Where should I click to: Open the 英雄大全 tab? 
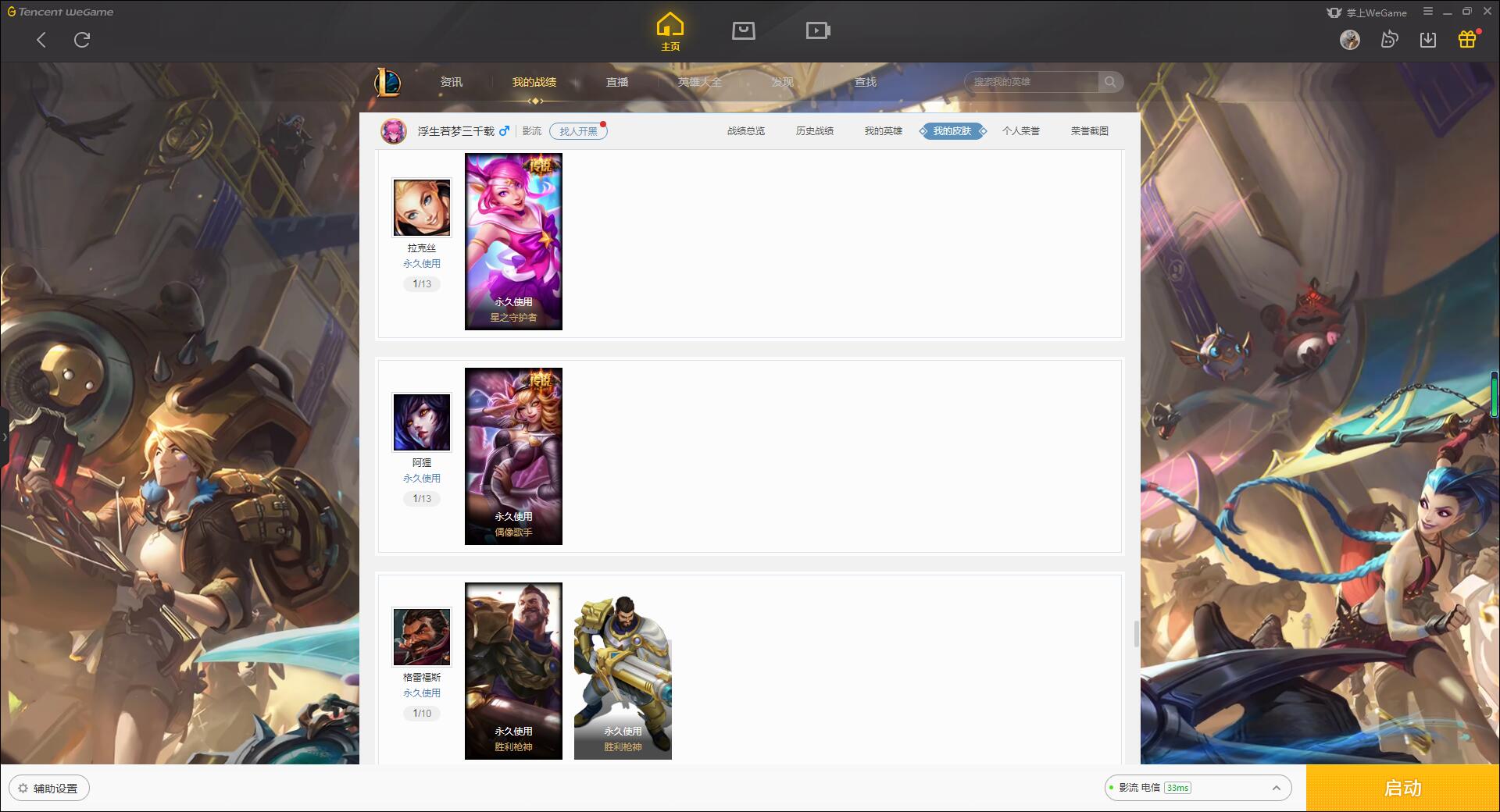[x=700, y=82]
